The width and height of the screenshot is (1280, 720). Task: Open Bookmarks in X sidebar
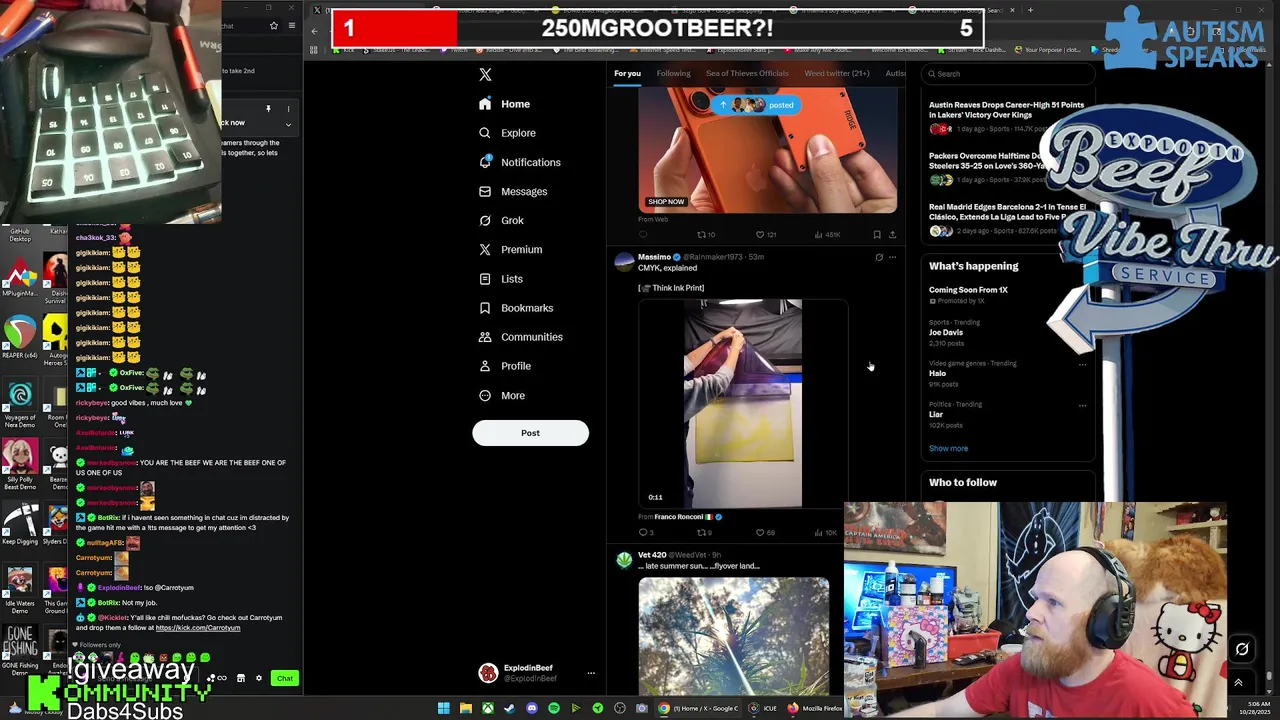[516, 308]
